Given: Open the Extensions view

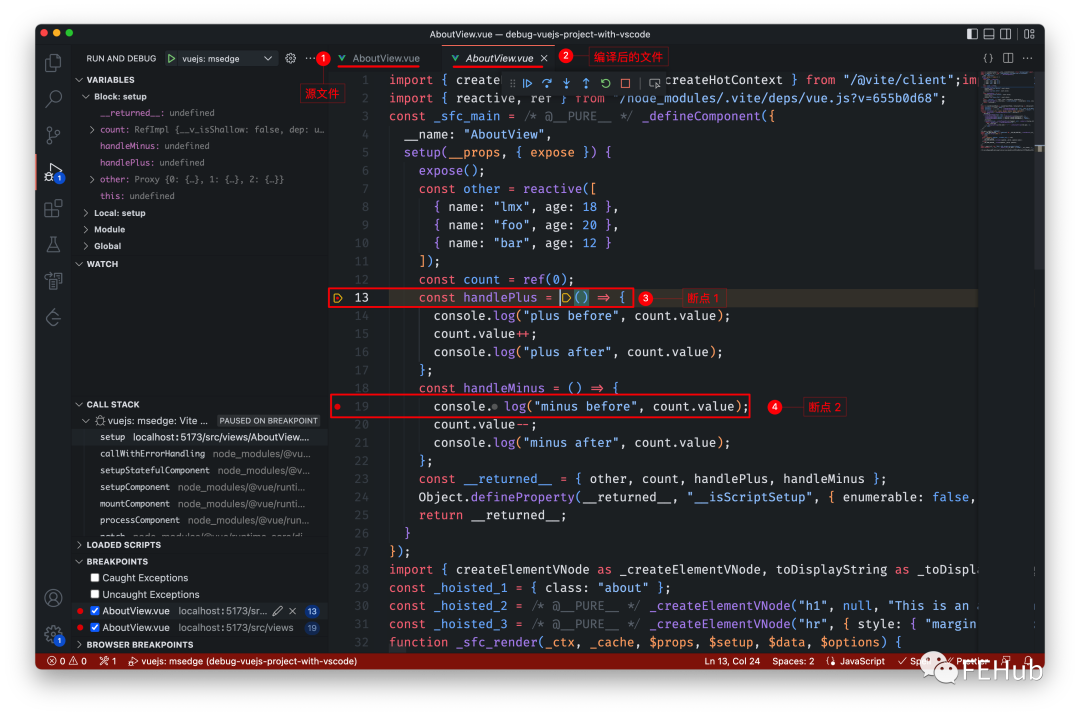Looking at the screenshot, I should click(53, 208).
